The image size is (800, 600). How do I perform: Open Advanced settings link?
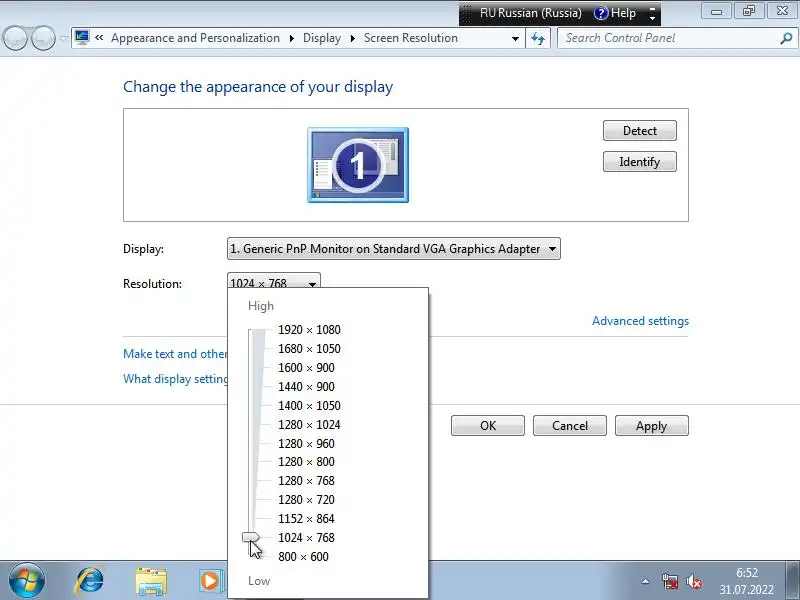pos(640,321)
